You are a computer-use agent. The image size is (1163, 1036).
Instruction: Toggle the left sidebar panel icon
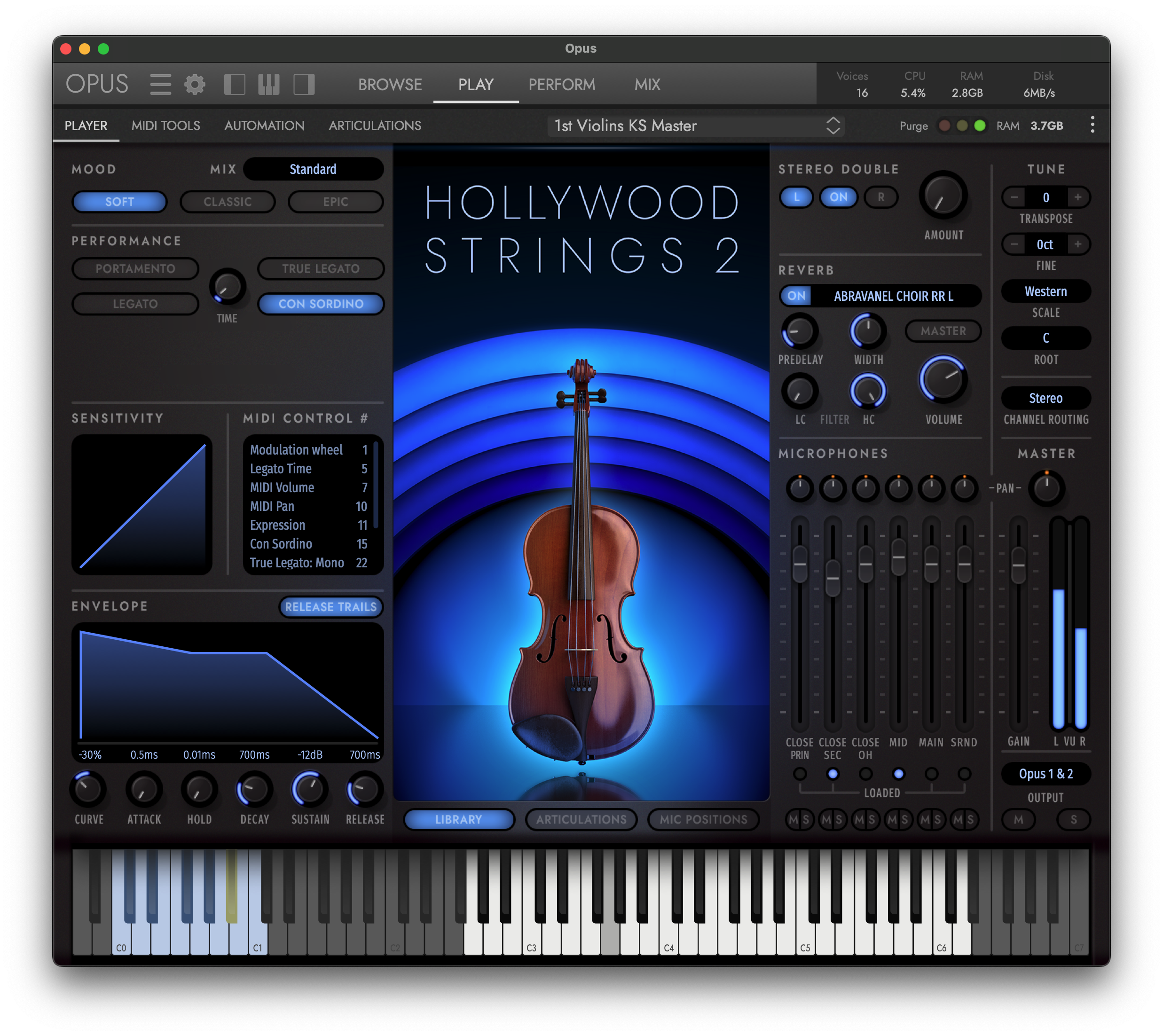coord(235,84)
